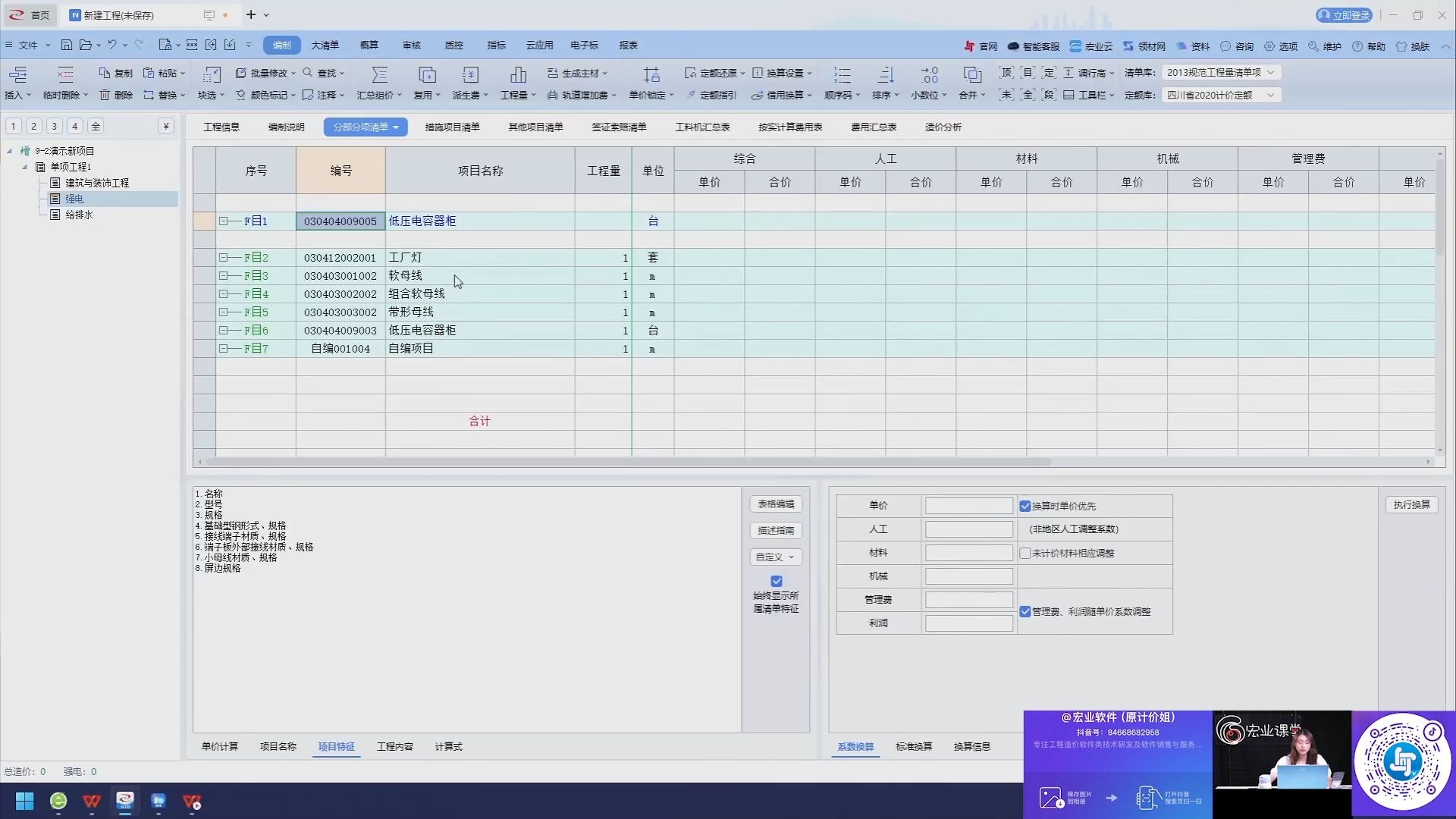Image resolution: width=1456 pixels, height=819 pixels.
Task: Open the 批量修改 batch edit tool
Action: (265, 73)
